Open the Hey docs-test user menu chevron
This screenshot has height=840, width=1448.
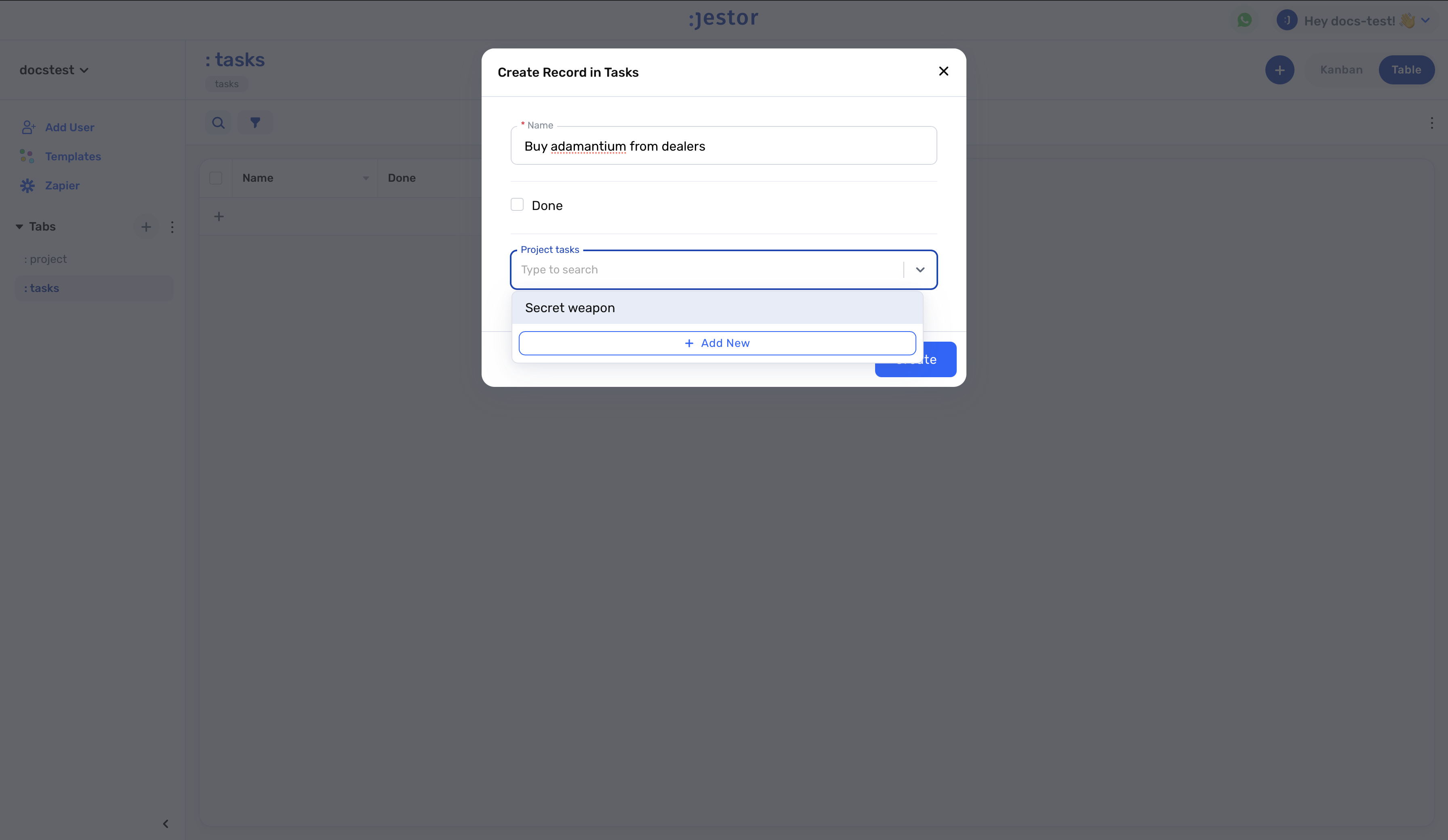1426,21
